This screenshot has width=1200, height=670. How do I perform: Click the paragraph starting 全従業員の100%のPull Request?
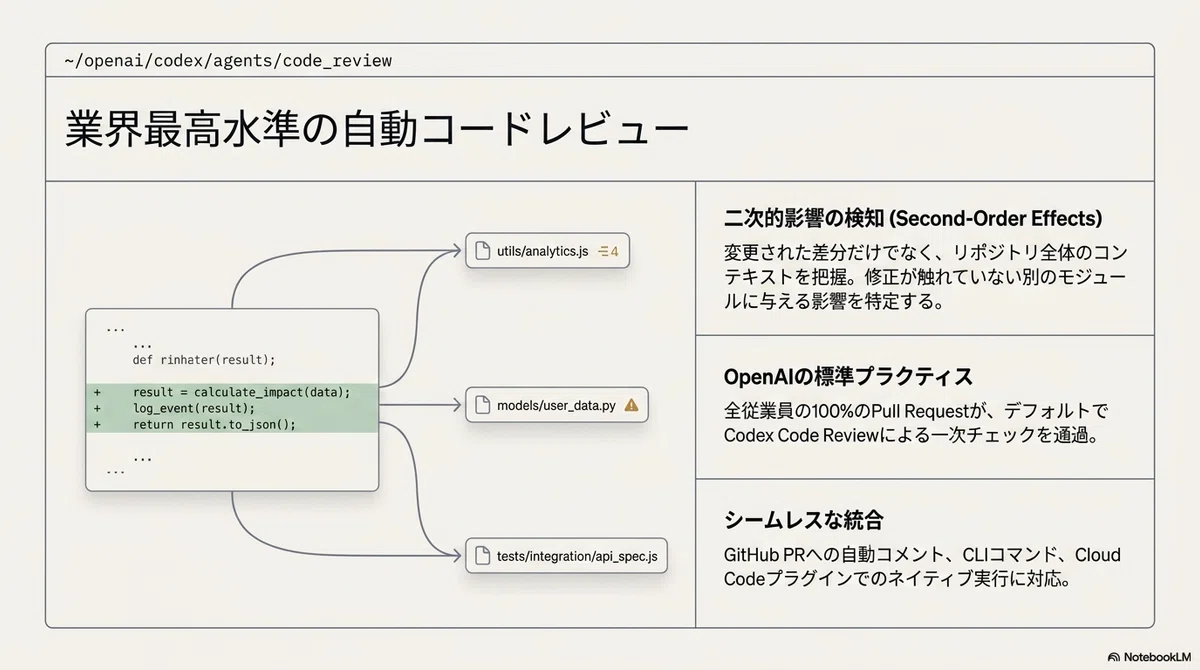tap(917, 423)
